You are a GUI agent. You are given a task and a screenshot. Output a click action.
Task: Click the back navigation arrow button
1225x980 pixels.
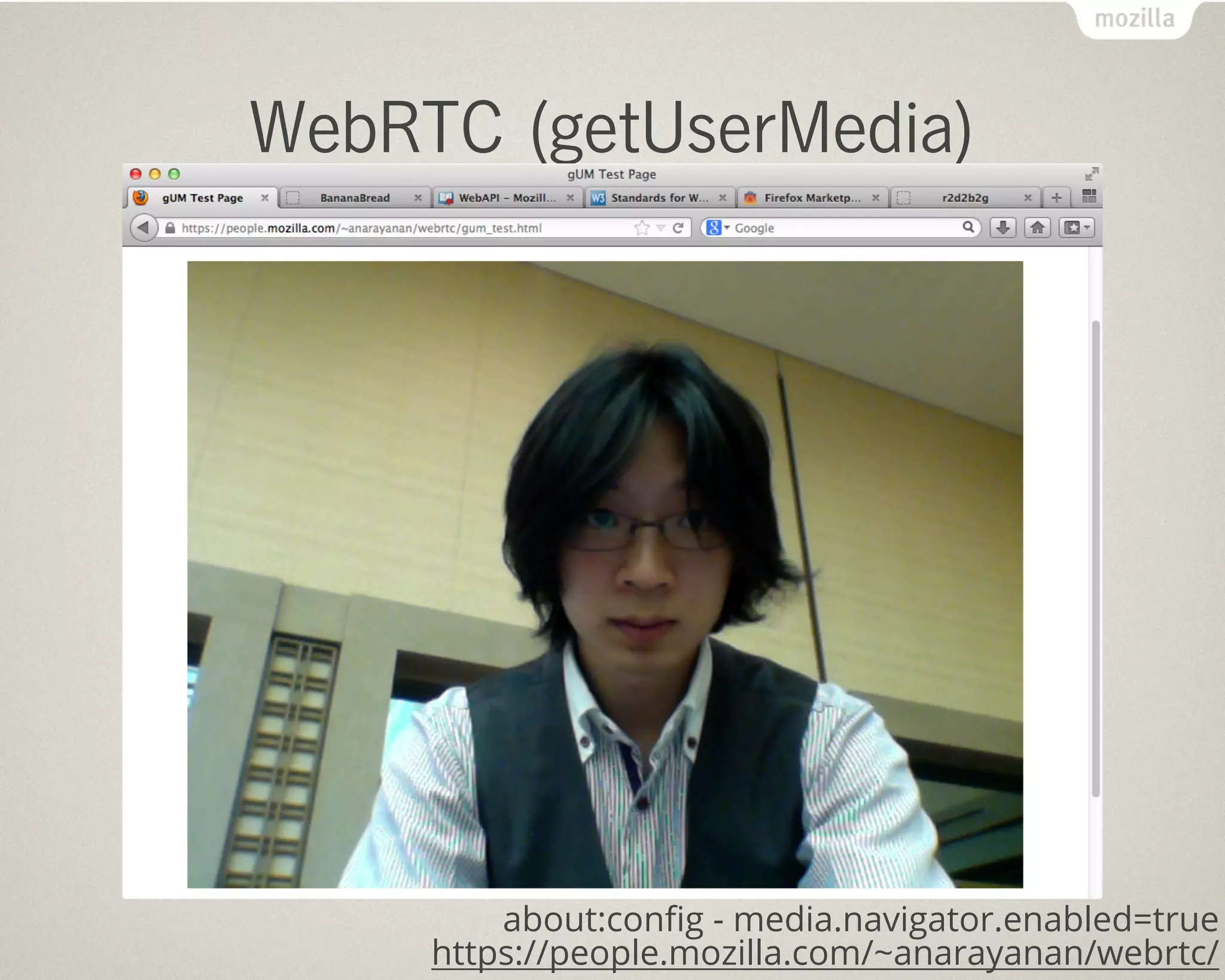143,228
